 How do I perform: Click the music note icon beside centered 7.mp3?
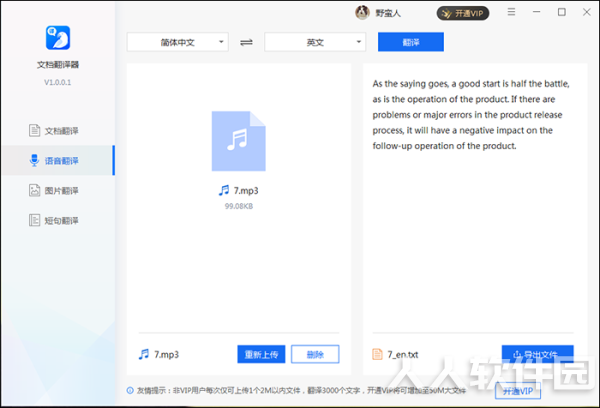pos(224,190)
